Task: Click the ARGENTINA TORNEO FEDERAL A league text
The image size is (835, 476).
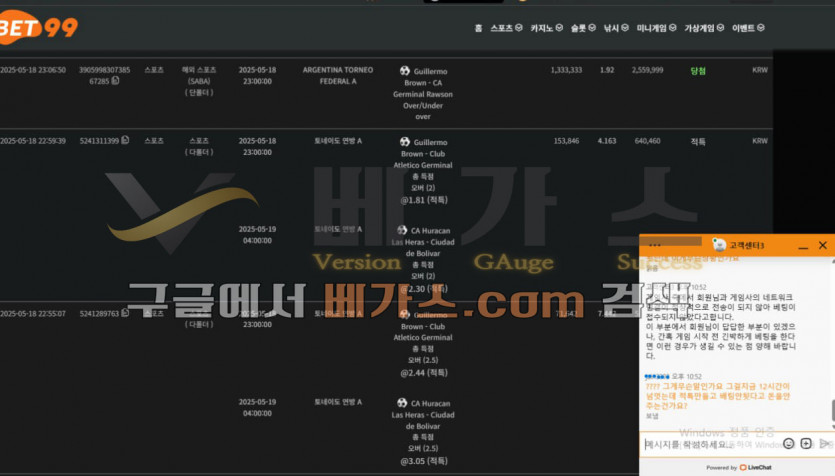Action: coord(338,75)
